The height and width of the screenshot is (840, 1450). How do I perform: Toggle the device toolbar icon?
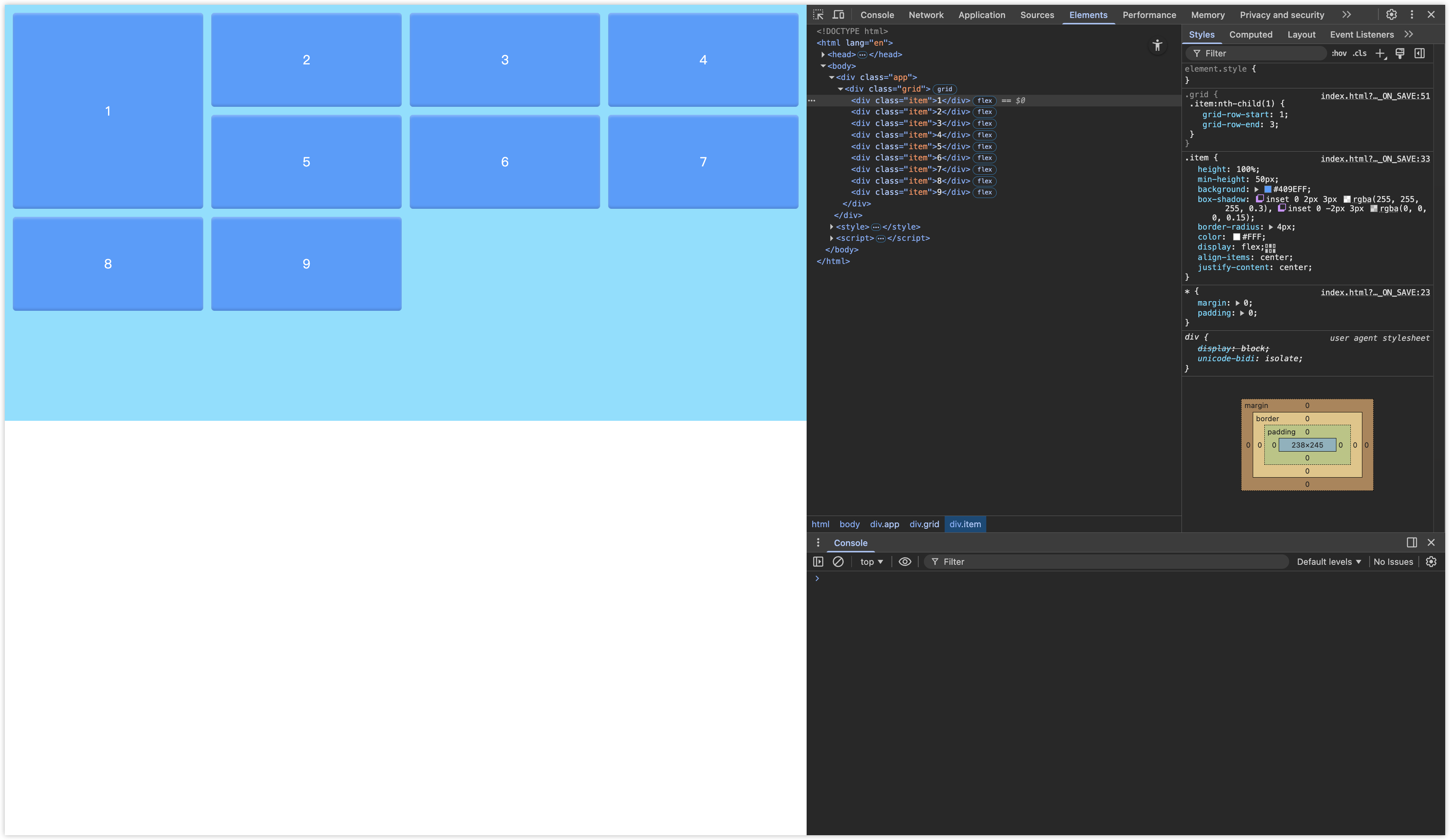(x=838, y=15)
